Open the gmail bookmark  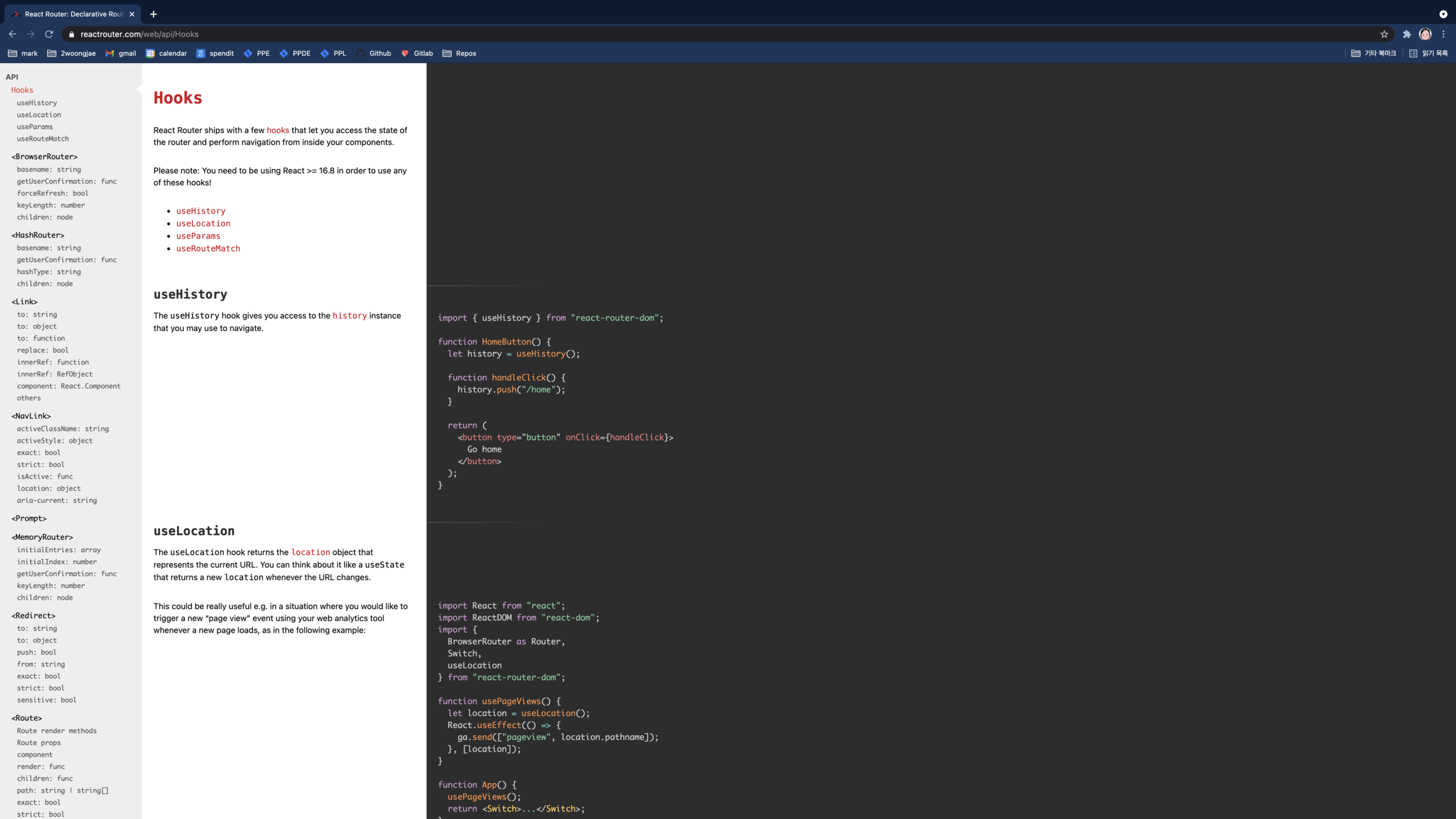[x=121, y=53]
